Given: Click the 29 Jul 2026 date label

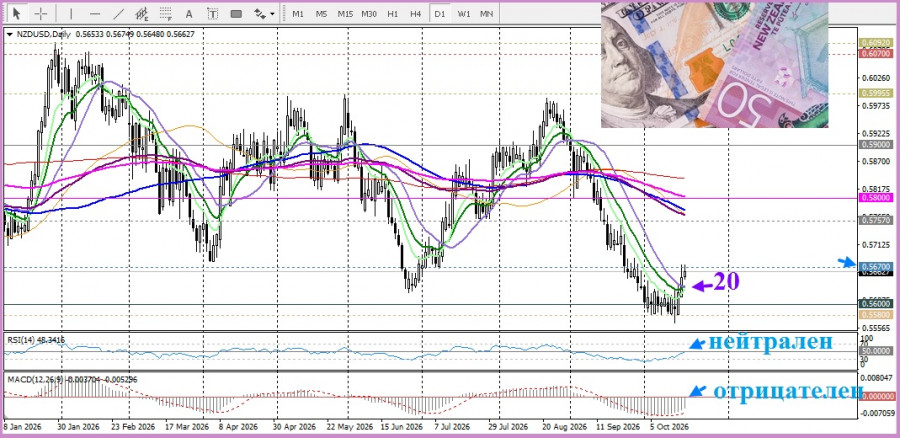Looking at the screenshot, I should click(x=509, y=428).
